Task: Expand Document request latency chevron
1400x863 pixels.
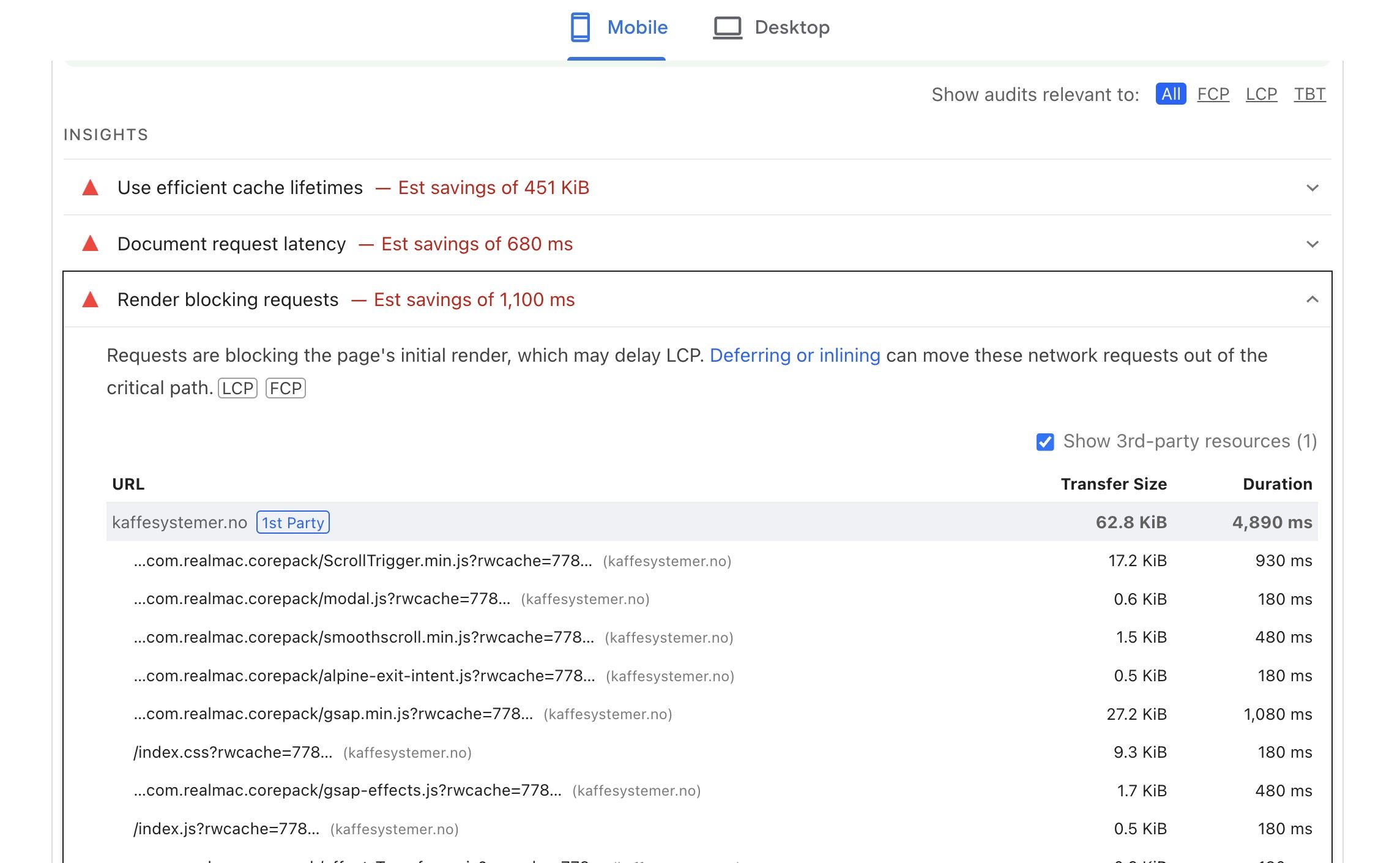Action: point(1312,244)
